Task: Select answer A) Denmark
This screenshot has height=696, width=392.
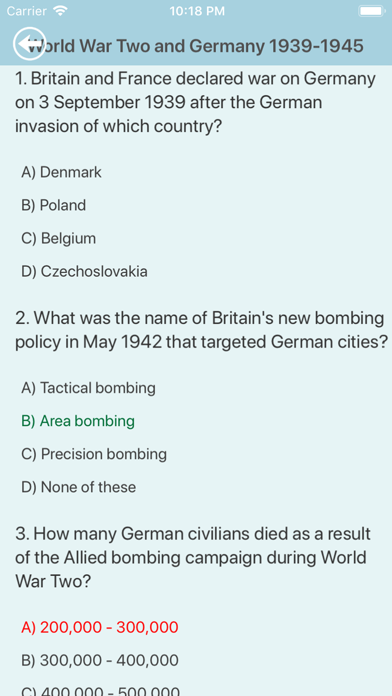Action: click(61, 172)
